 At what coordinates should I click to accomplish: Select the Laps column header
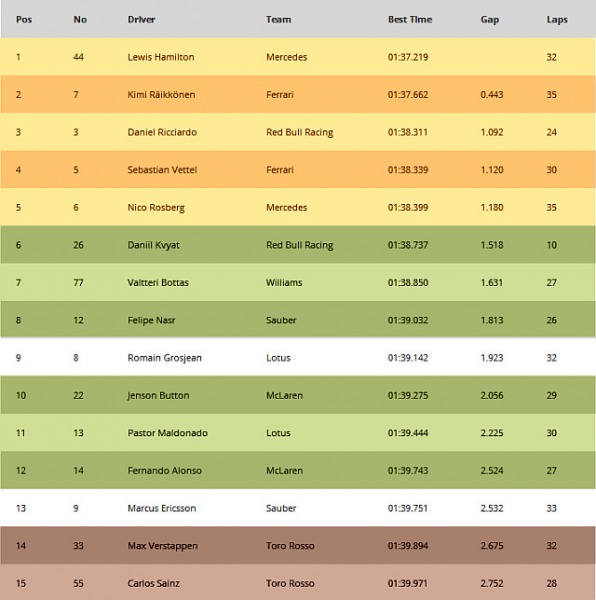[557, 20]
